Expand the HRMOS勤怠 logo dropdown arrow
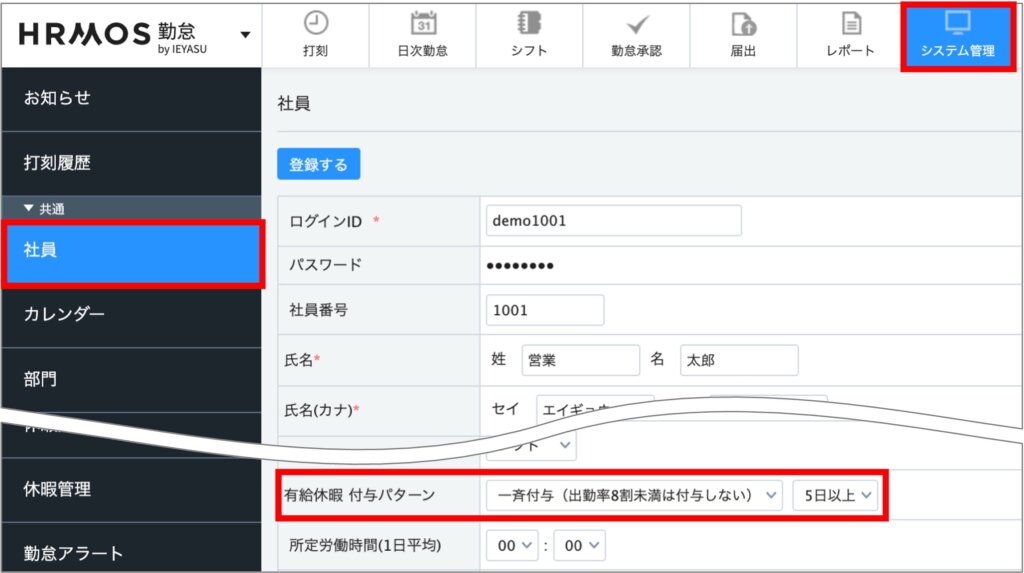The height and width of the screenshot is (573, 1024). (x=245, y=35)
